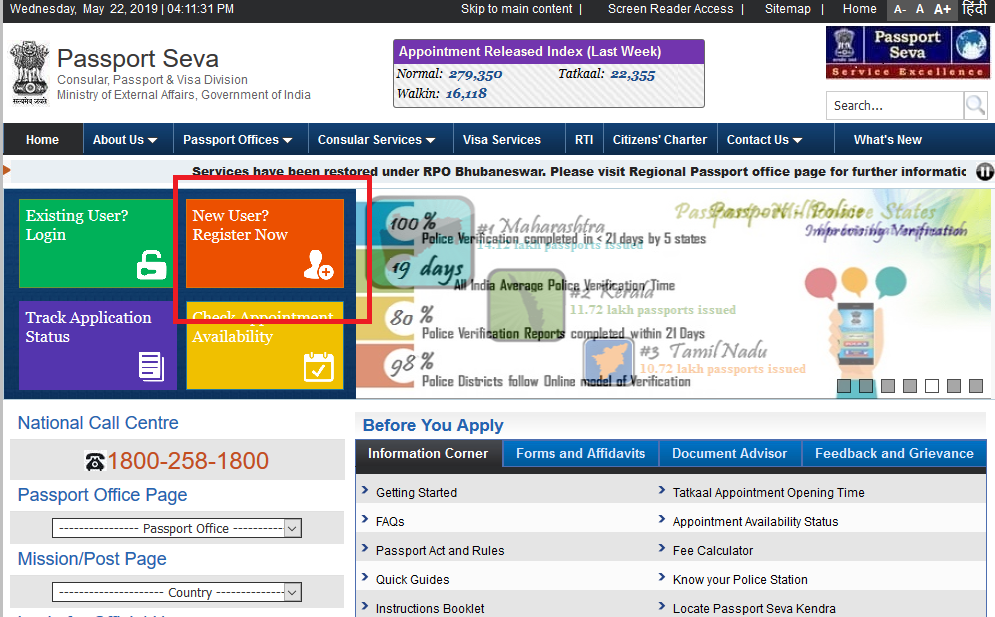Open the Consular Services menu
The width and height of the screenshot is (995, 617).
point(375,139)
